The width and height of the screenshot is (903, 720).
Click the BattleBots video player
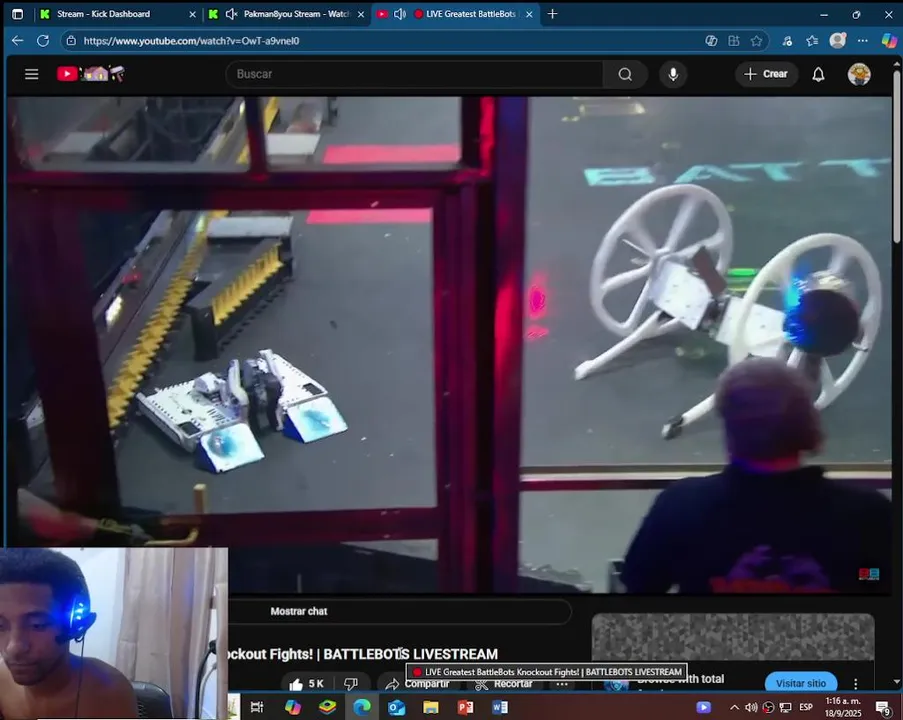(449, 344)
